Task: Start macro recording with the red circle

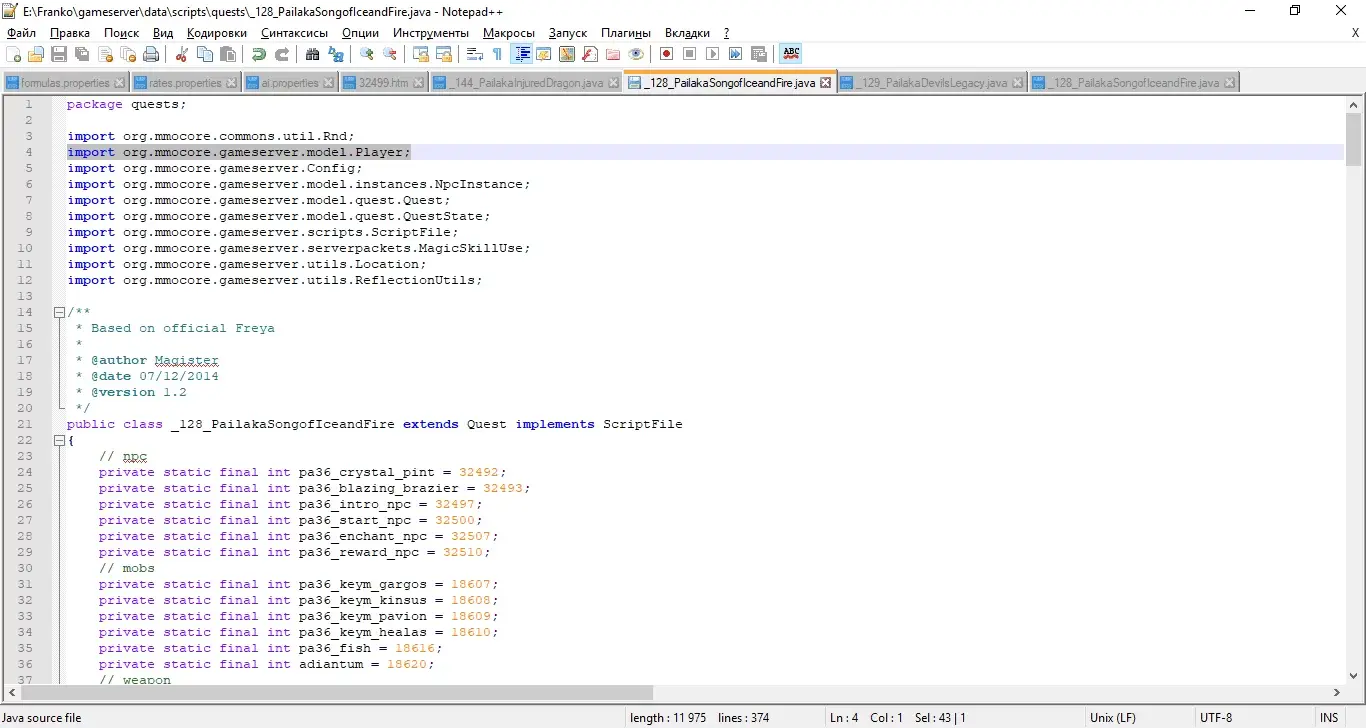Action: pyautogui.click(x=667, y=54)
